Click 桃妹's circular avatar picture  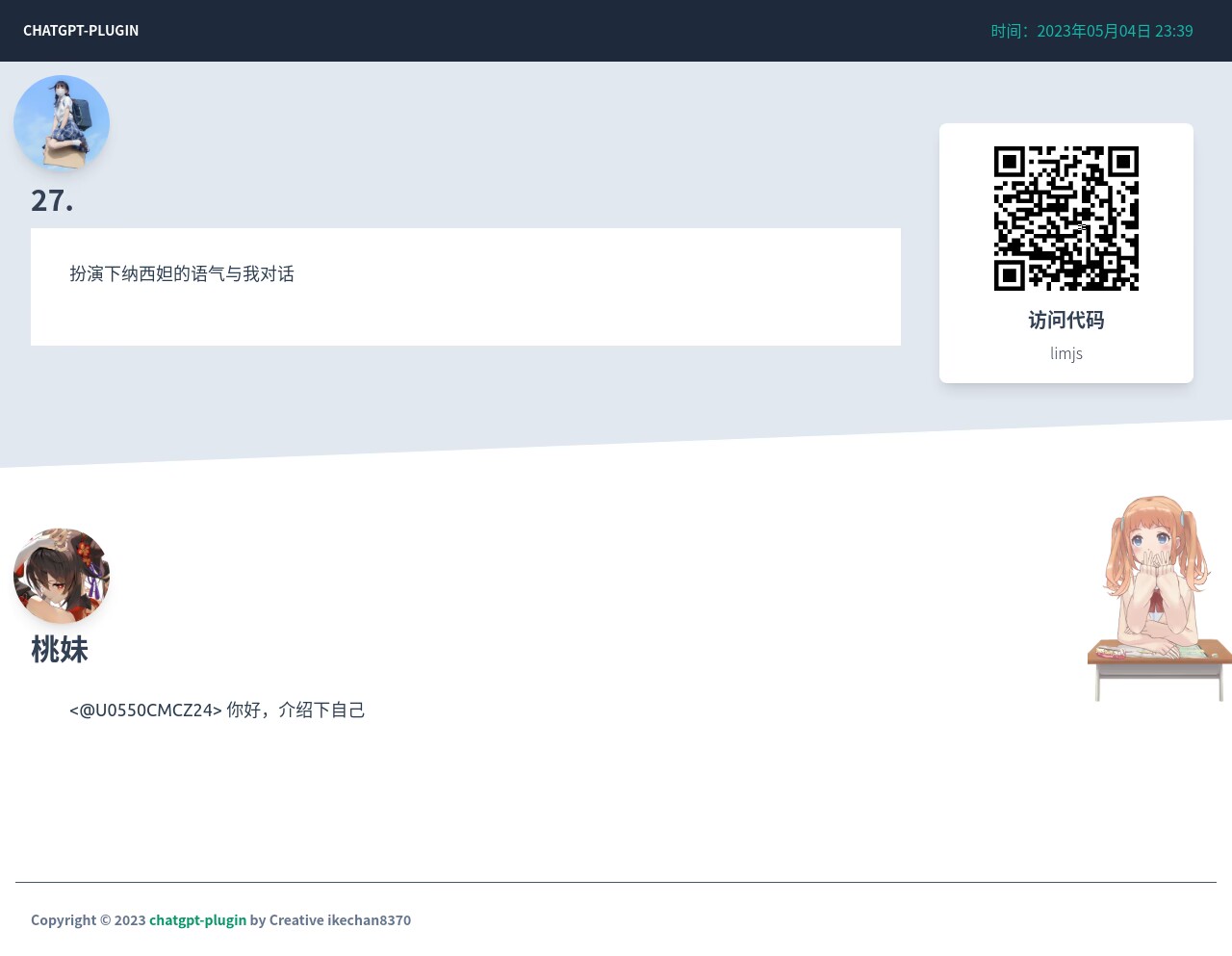tap(62, 576)
